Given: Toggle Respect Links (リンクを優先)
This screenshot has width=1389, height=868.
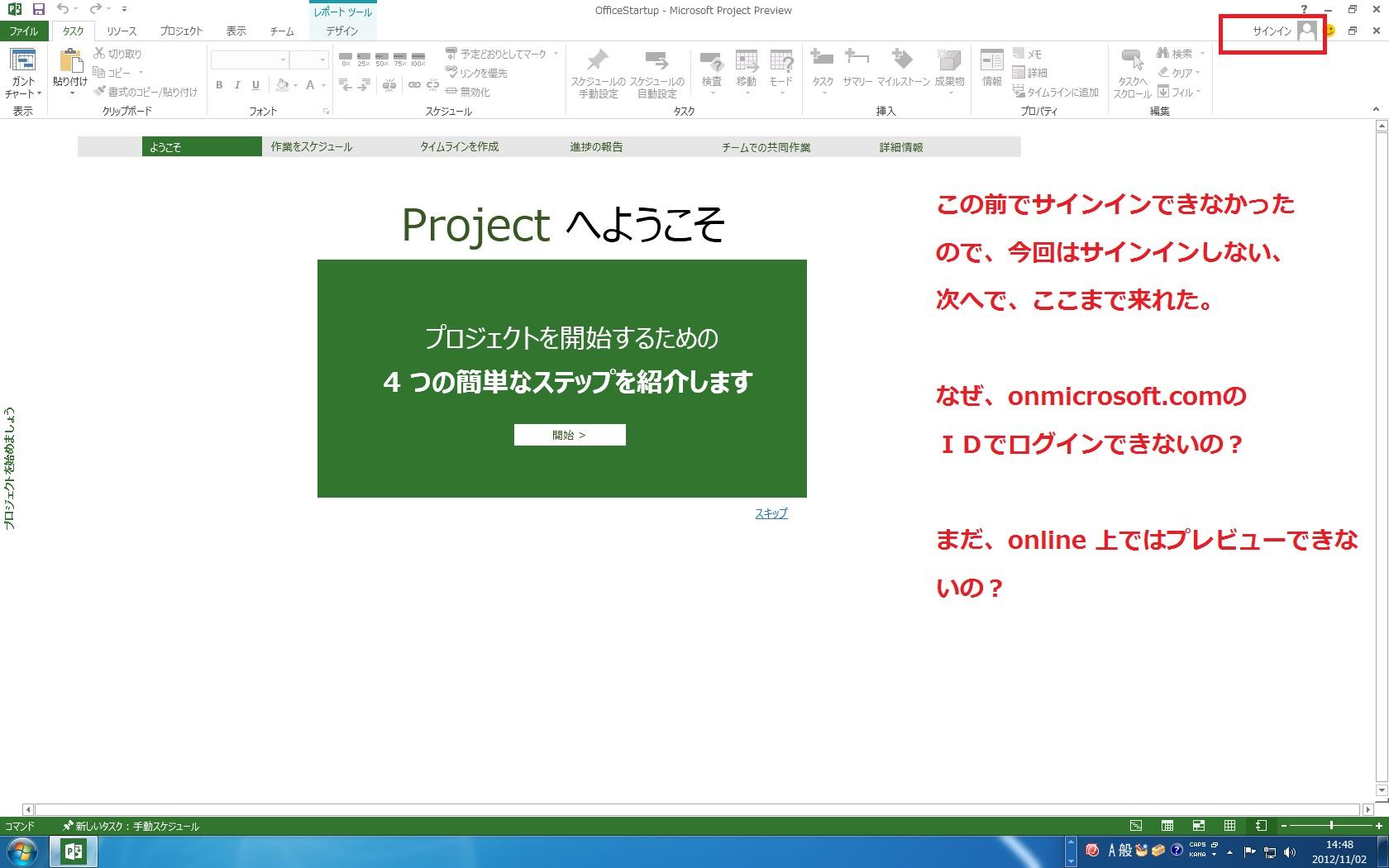Looking at the screenshot, I should coord(477,73).
